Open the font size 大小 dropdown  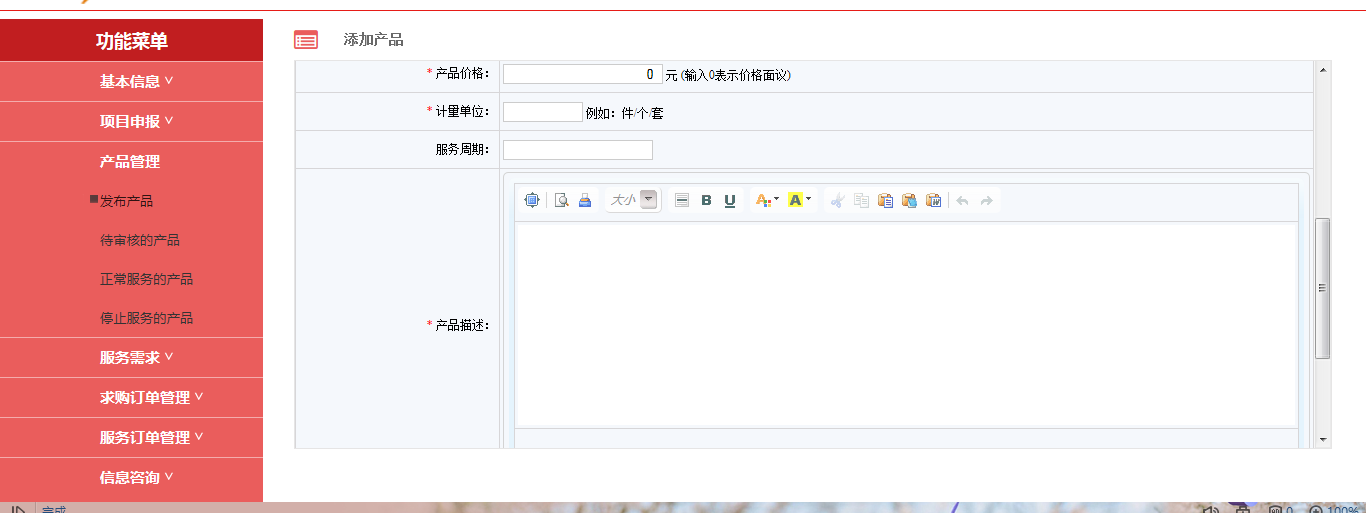point(649,200)
